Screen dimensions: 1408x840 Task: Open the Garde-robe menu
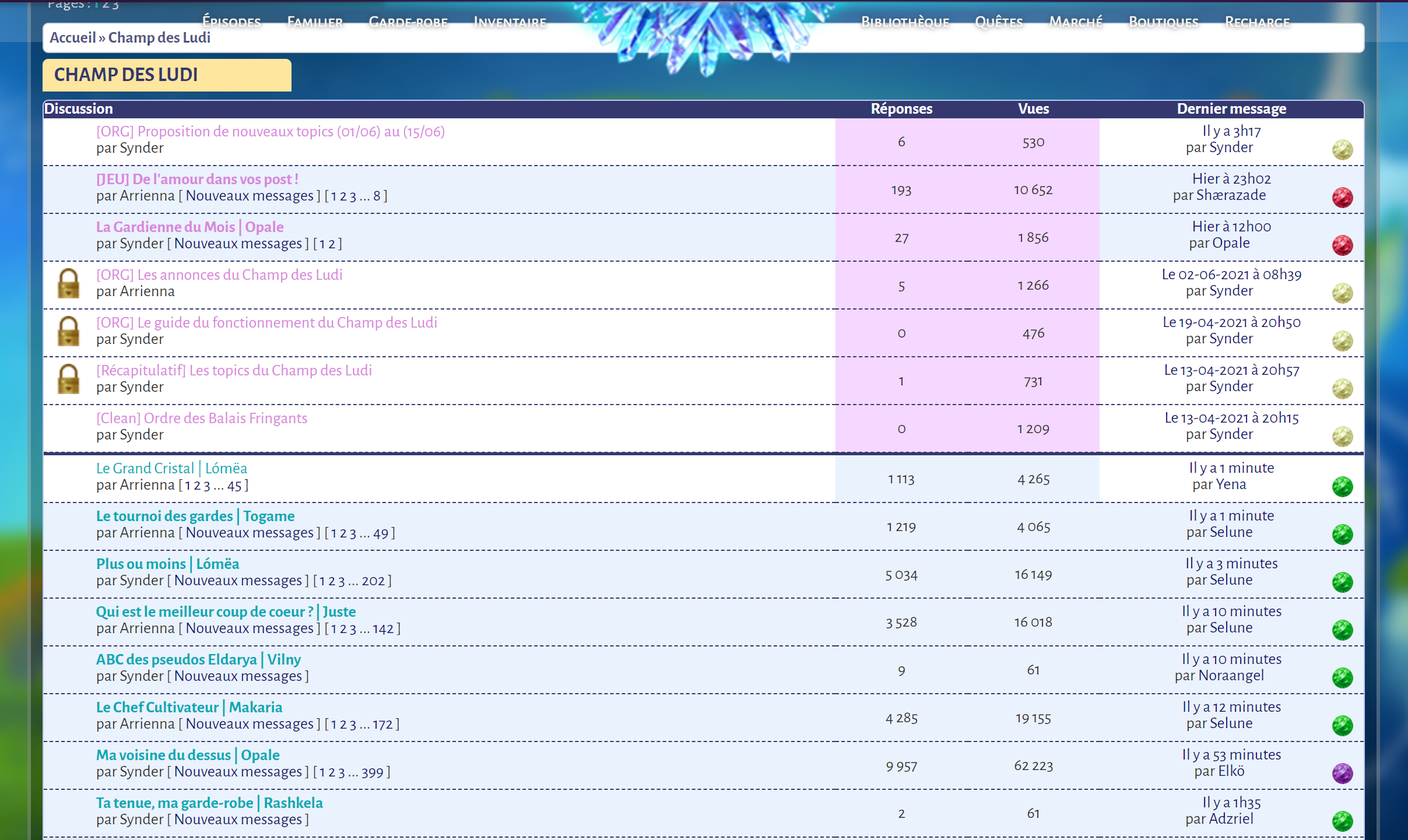(408, 22)
